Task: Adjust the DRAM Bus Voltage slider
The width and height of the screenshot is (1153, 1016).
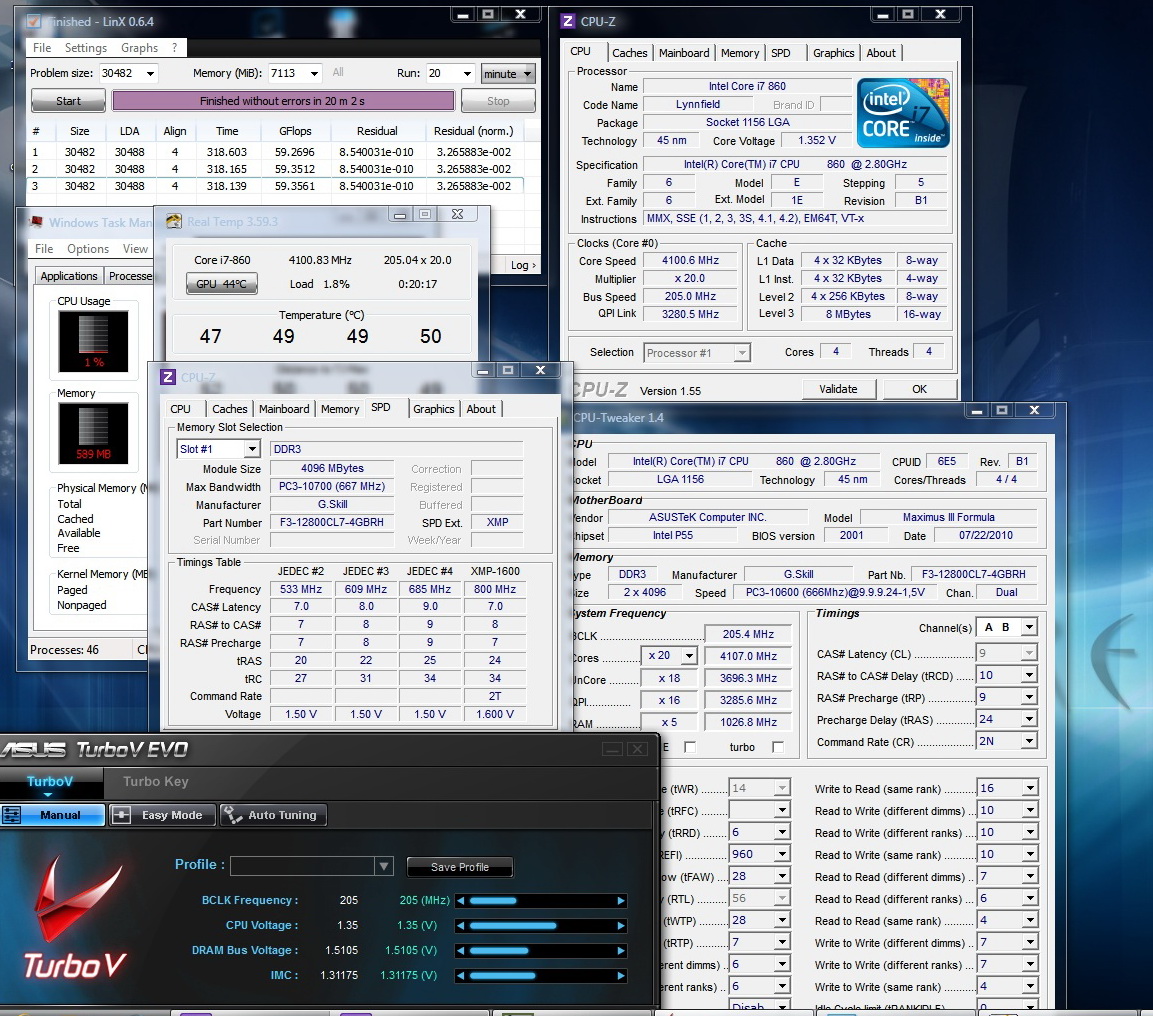Action: 540,951
